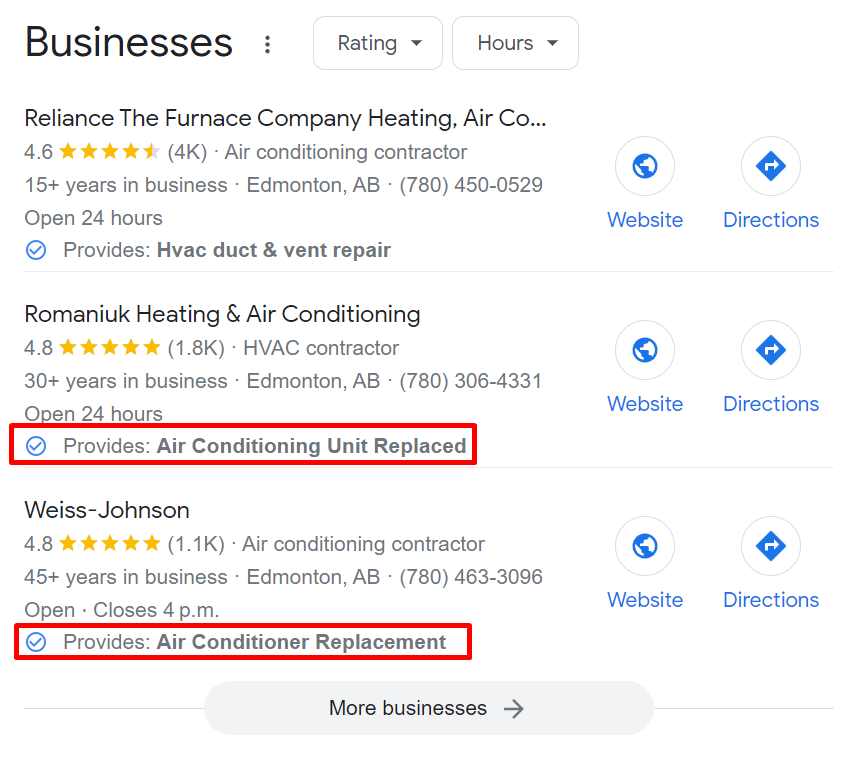Click the Businesses heading
Screen dimensions: 857x758
click(x=129, y=43)
